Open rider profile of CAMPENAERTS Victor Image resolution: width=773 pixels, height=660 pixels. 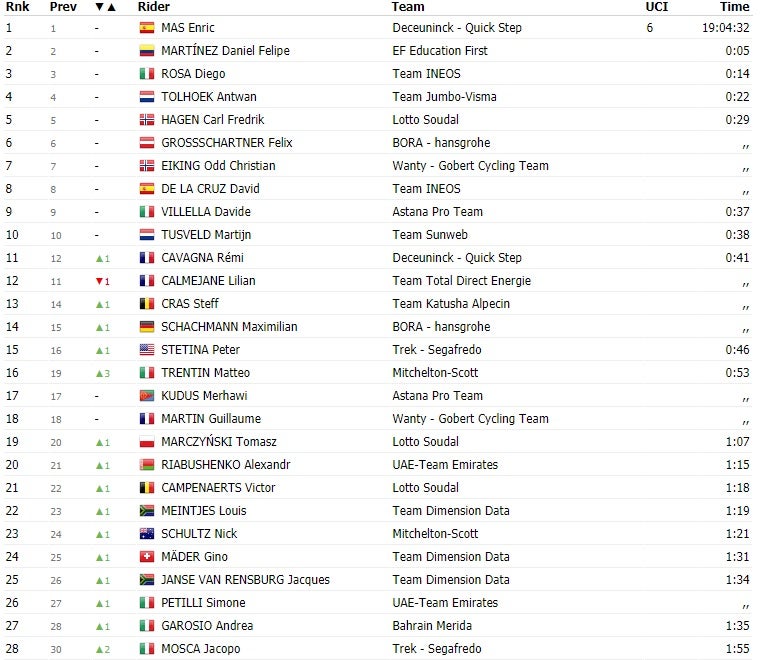pos(218,488)
